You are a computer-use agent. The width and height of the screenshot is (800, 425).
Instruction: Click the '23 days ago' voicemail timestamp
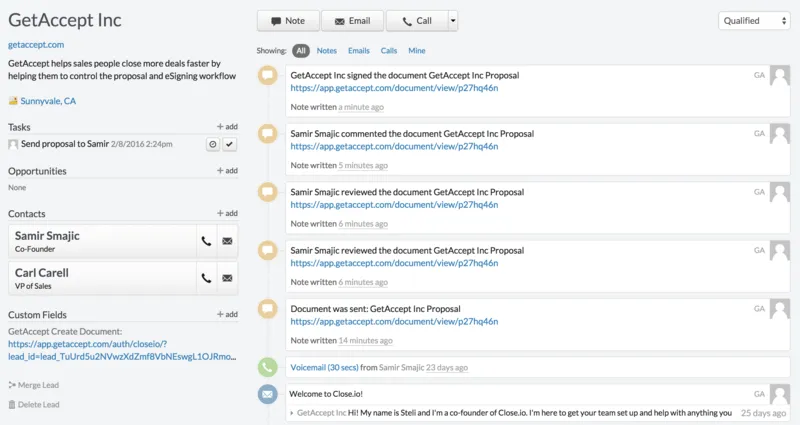point(447,367)
